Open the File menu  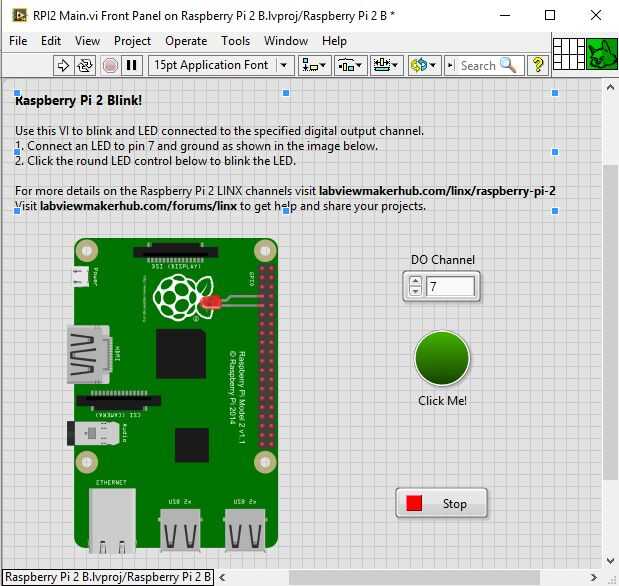click(x=18, y=41)
